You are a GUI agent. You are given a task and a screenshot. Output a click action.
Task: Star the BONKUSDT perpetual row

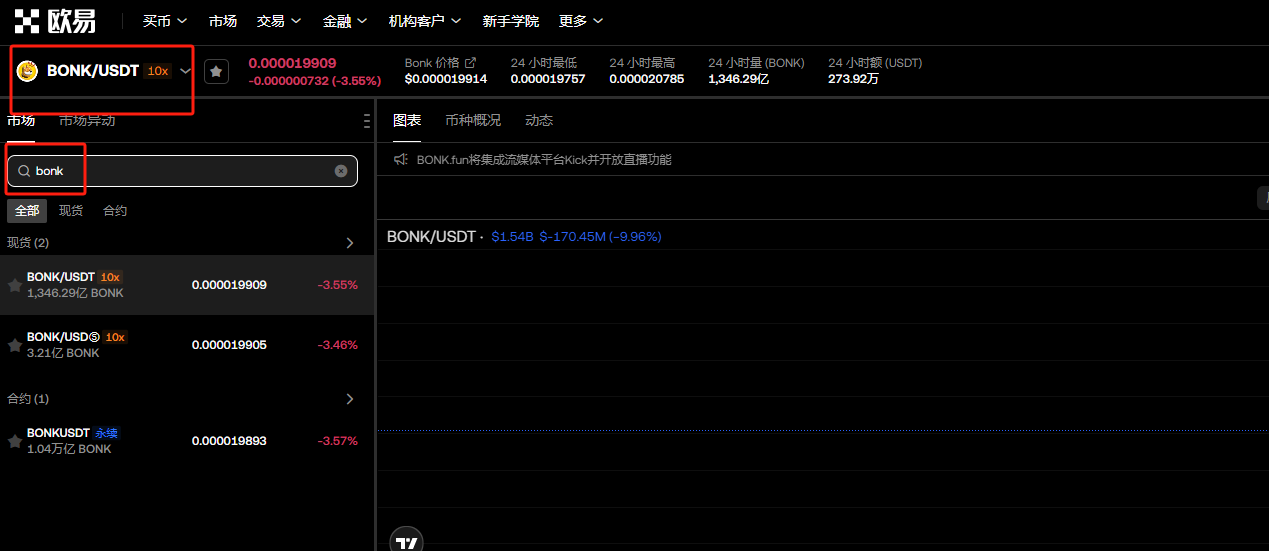[x=15, y=441]
